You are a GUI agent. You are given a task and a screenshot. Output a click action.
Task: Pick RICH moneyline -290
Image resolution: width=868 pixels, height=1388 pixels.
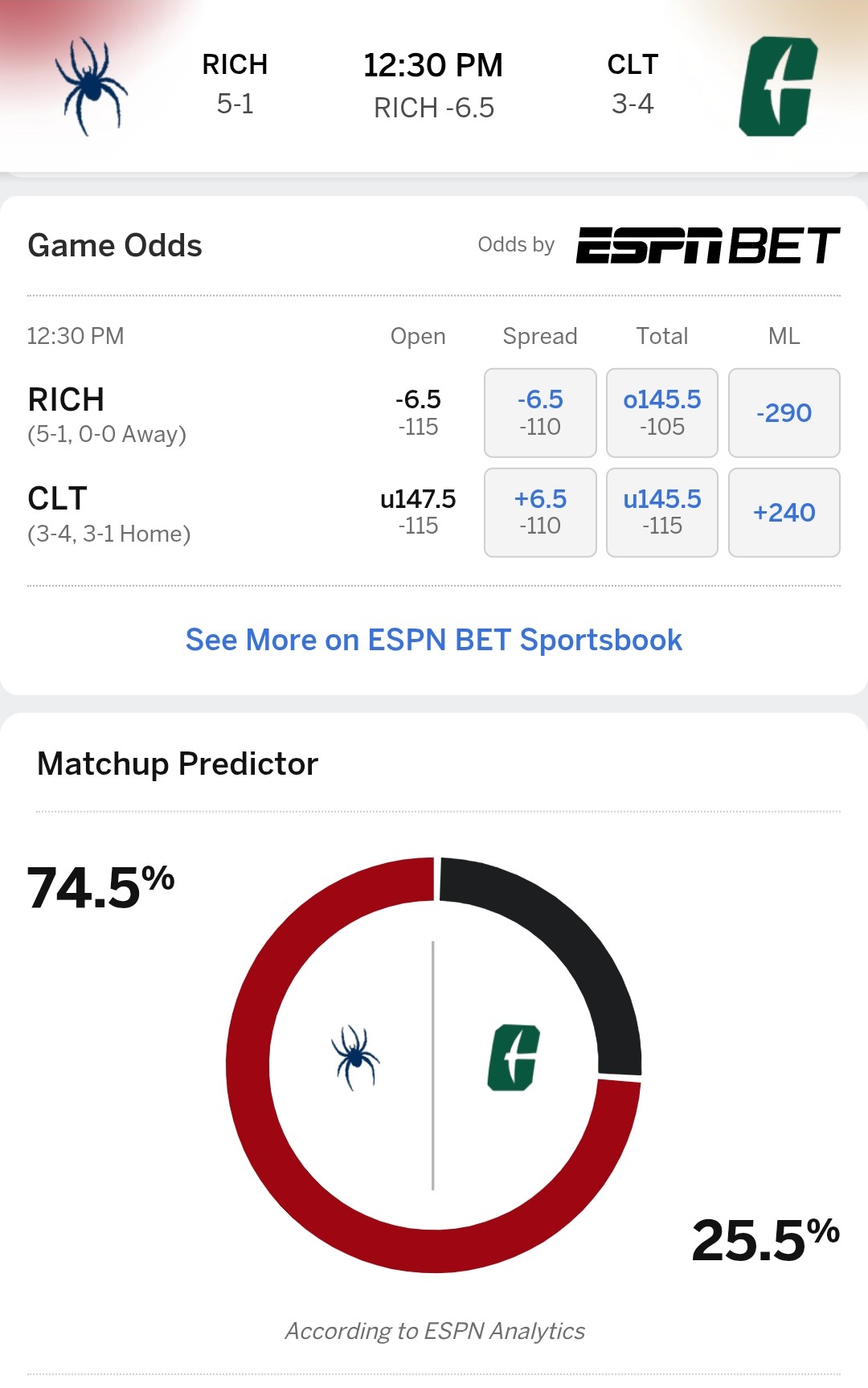[784, 412]
